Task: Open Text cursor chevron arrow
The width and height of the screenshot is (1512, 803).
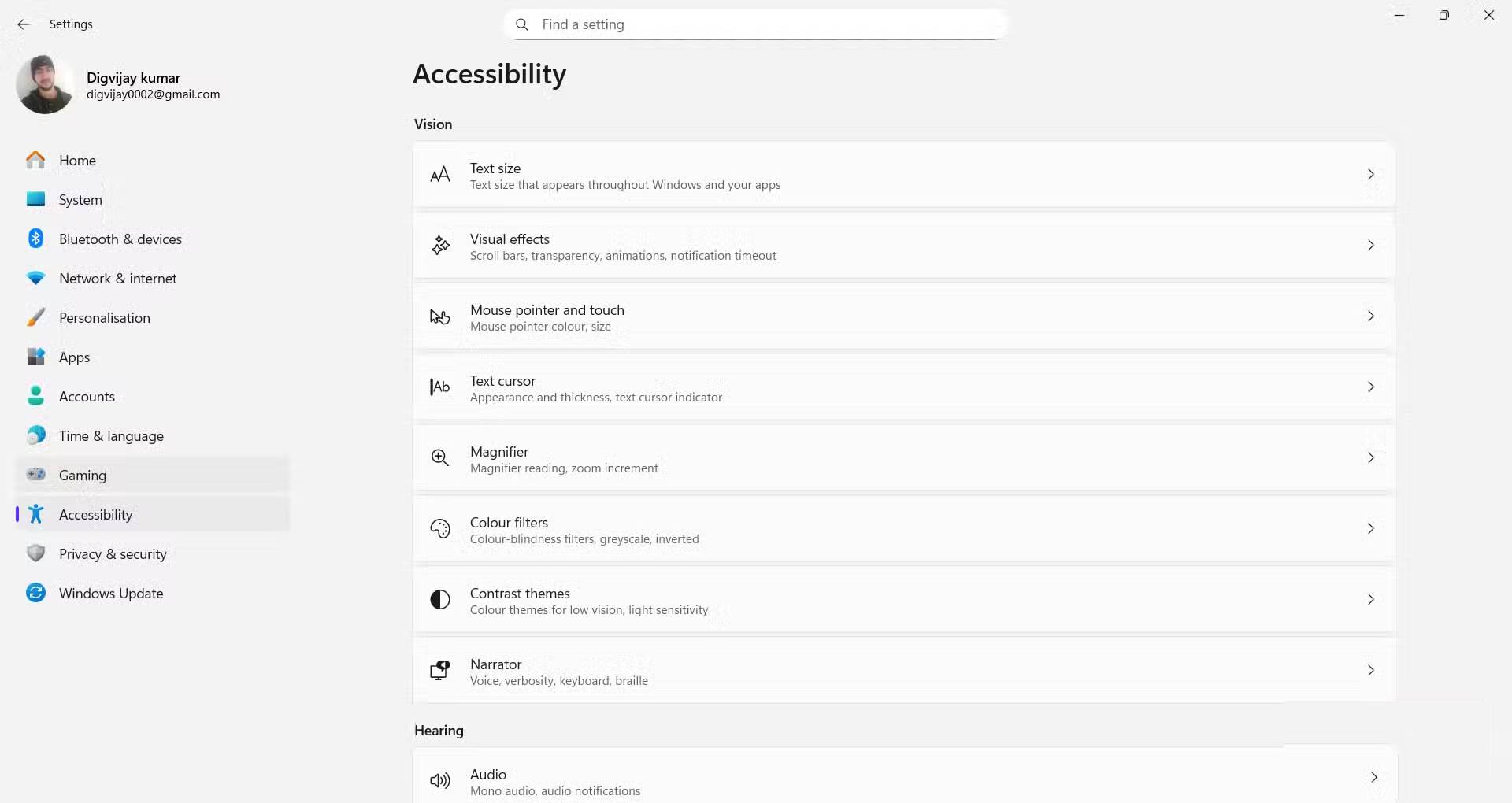Action: coord(1371,387)
